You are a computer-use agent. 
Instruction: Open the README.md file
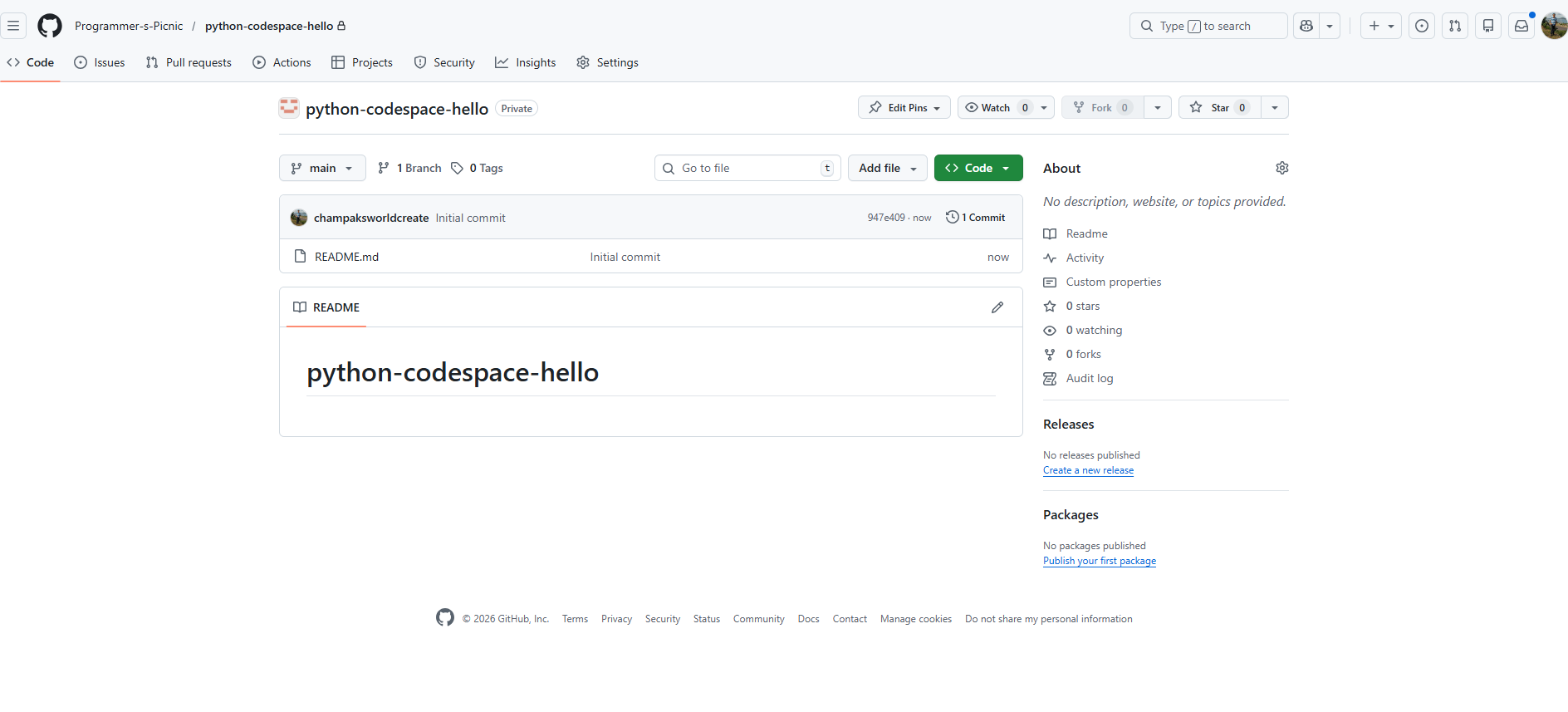pyautogui.click(x=346, y=257)
